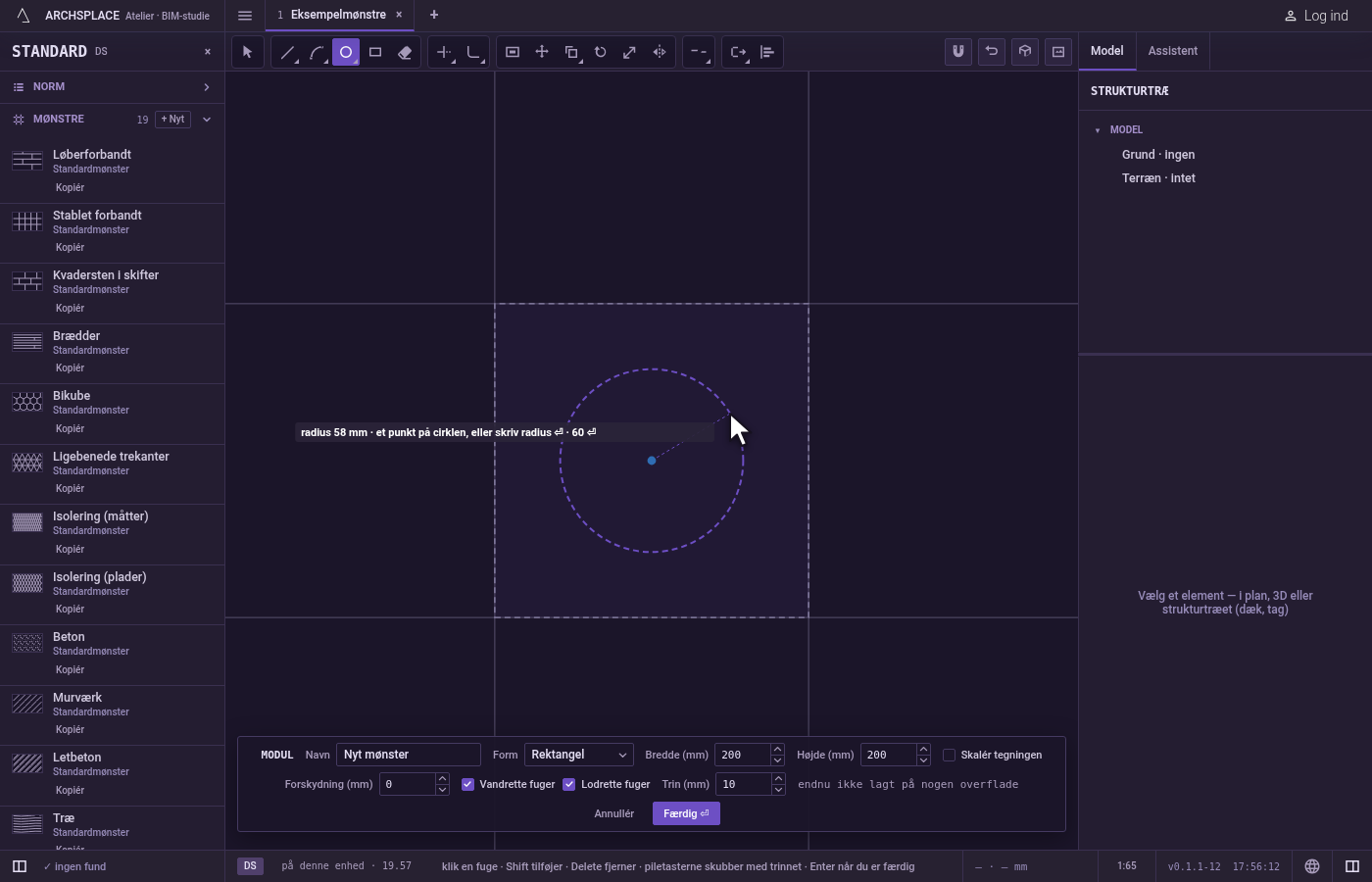Collapse the MODEL tree node

point(1098,130)
